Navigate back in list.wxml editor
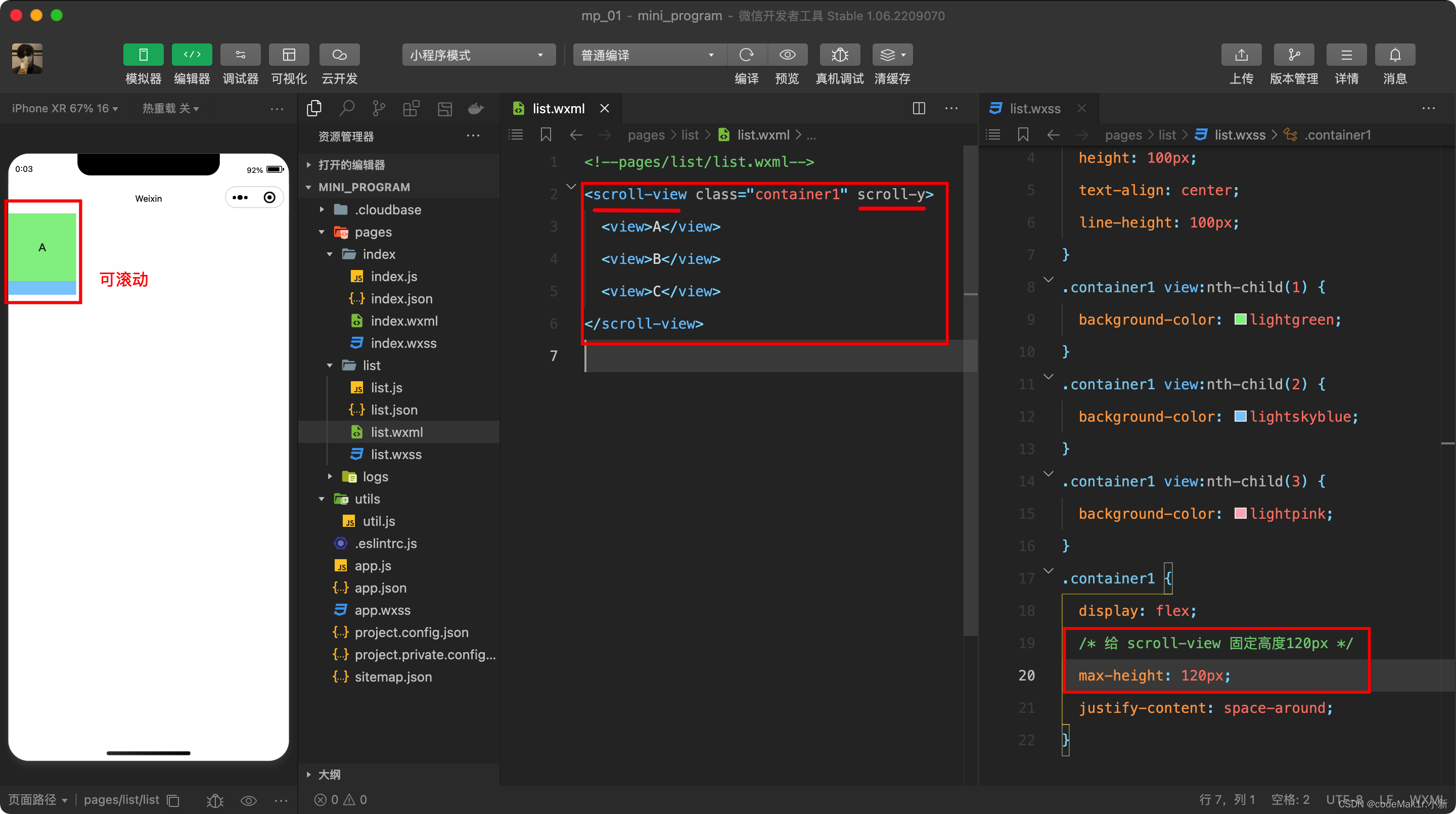The width and height of the screenshot is (1456, 814). click(576, 134)
